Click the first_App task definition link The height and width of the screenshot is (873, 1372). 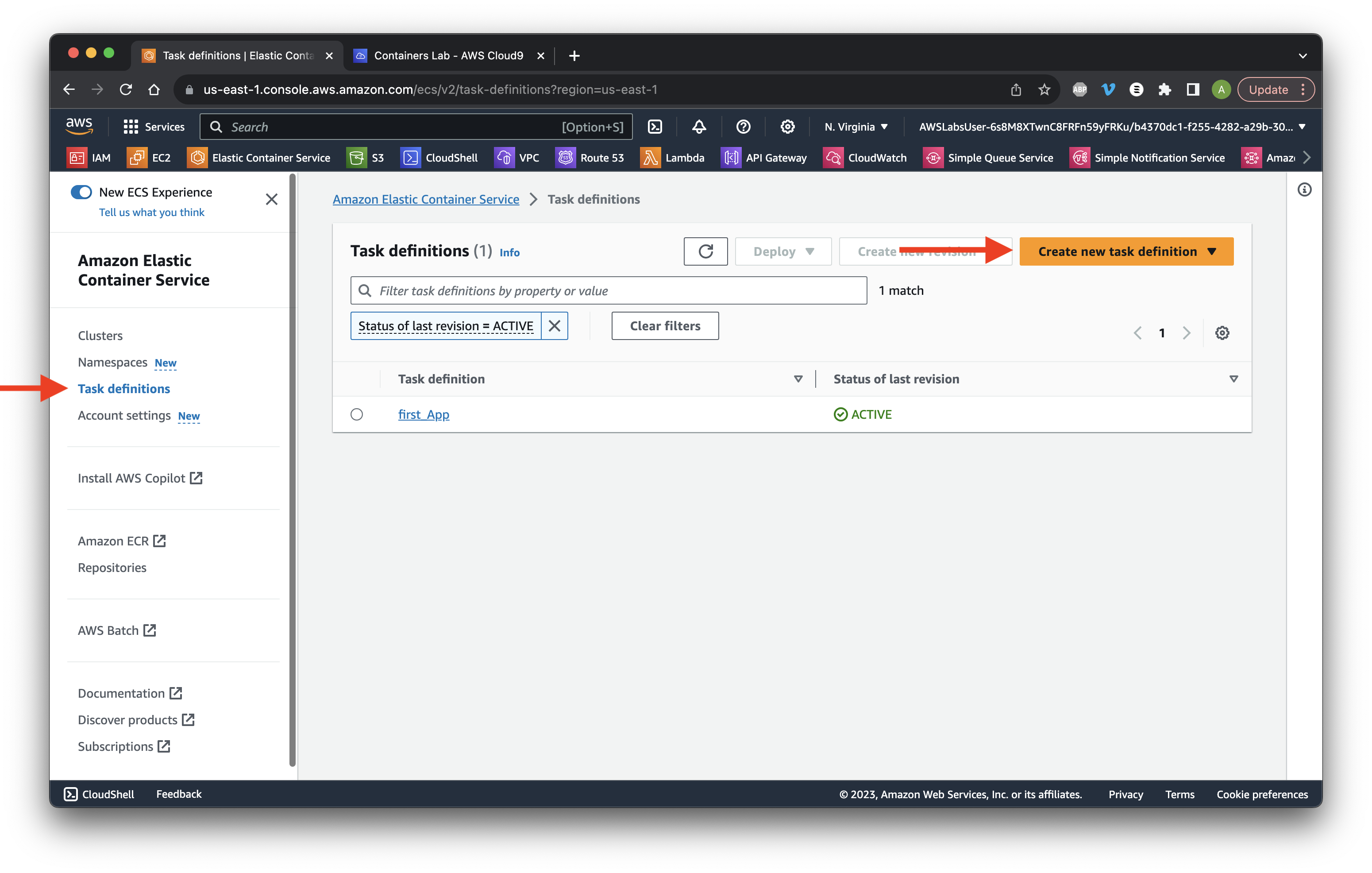(424, 414)
